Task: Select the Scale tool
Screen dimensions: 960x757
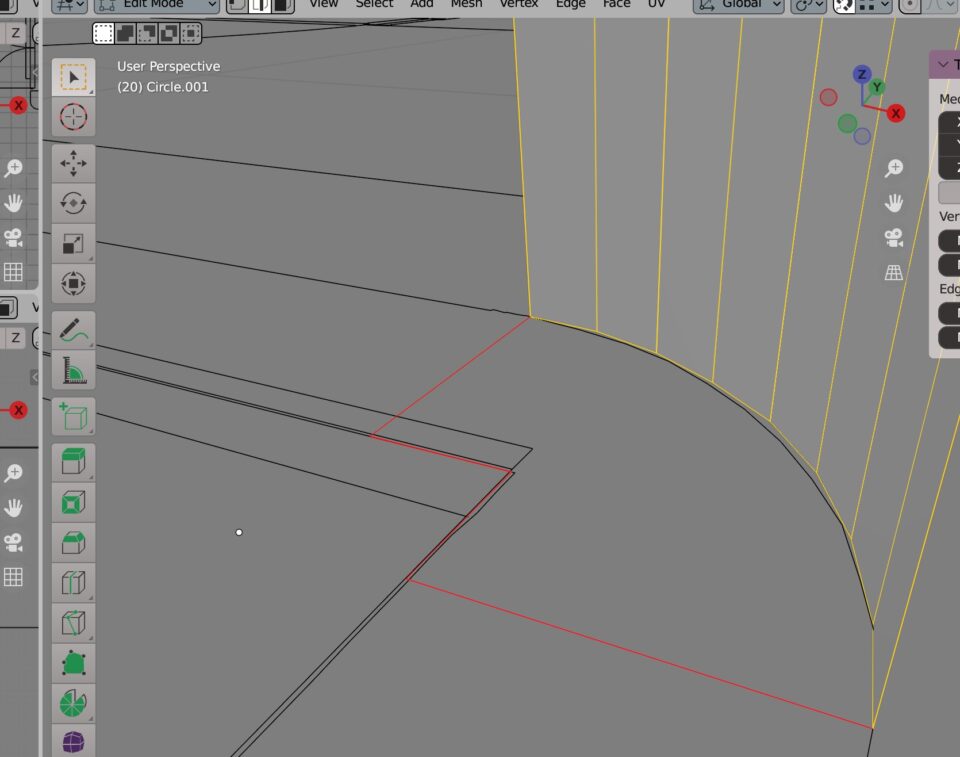Action: [x=73, y=243]
